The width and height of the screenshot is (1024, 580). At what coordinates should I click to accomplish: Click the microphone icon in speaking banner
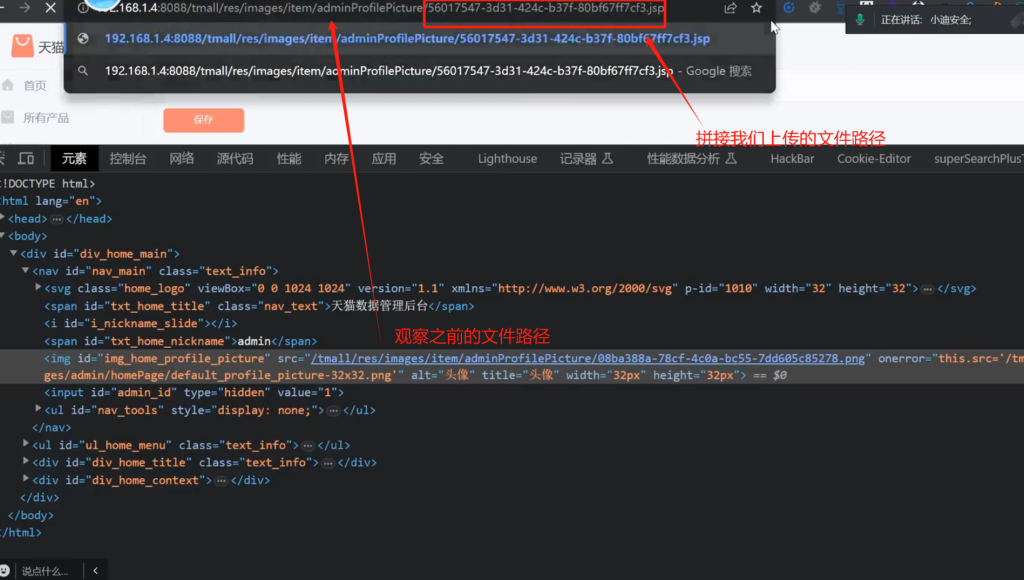[x=860, y=20]
